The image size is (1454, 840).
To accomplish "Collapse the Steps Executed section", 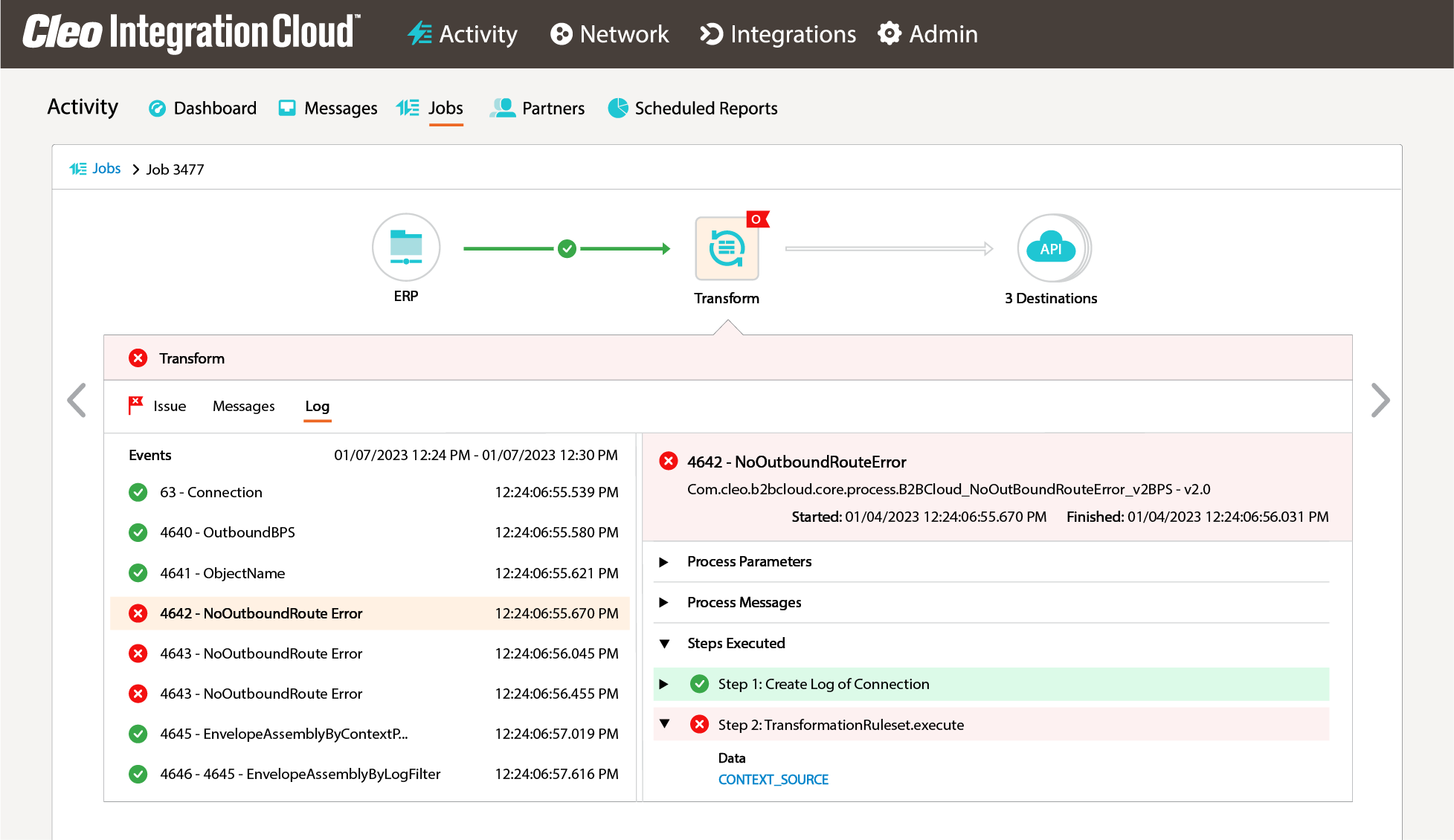I will pyautogui.click(x=664, y=644).
